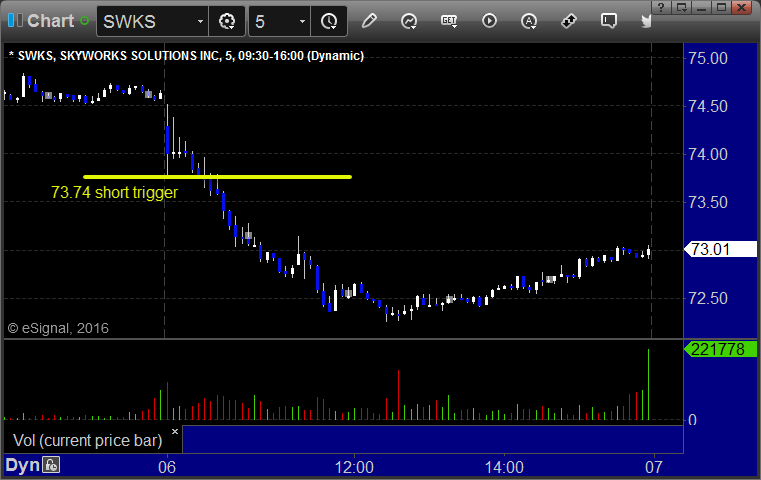761x480 pixels.
Task: Click the 73.01 current price marker
Action: click(x=720, y=249)
